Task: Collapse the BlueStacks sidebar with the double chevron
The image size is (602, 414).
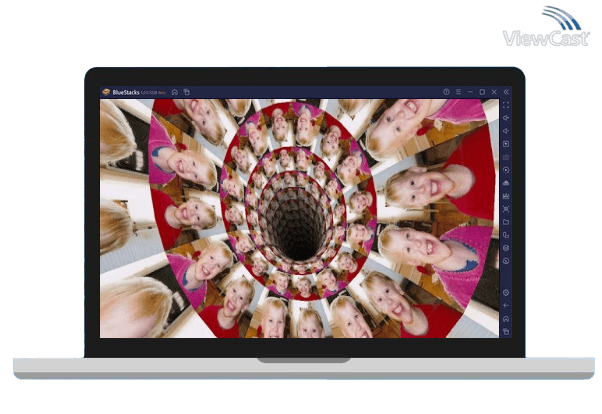Action: [x=506, y=92]
